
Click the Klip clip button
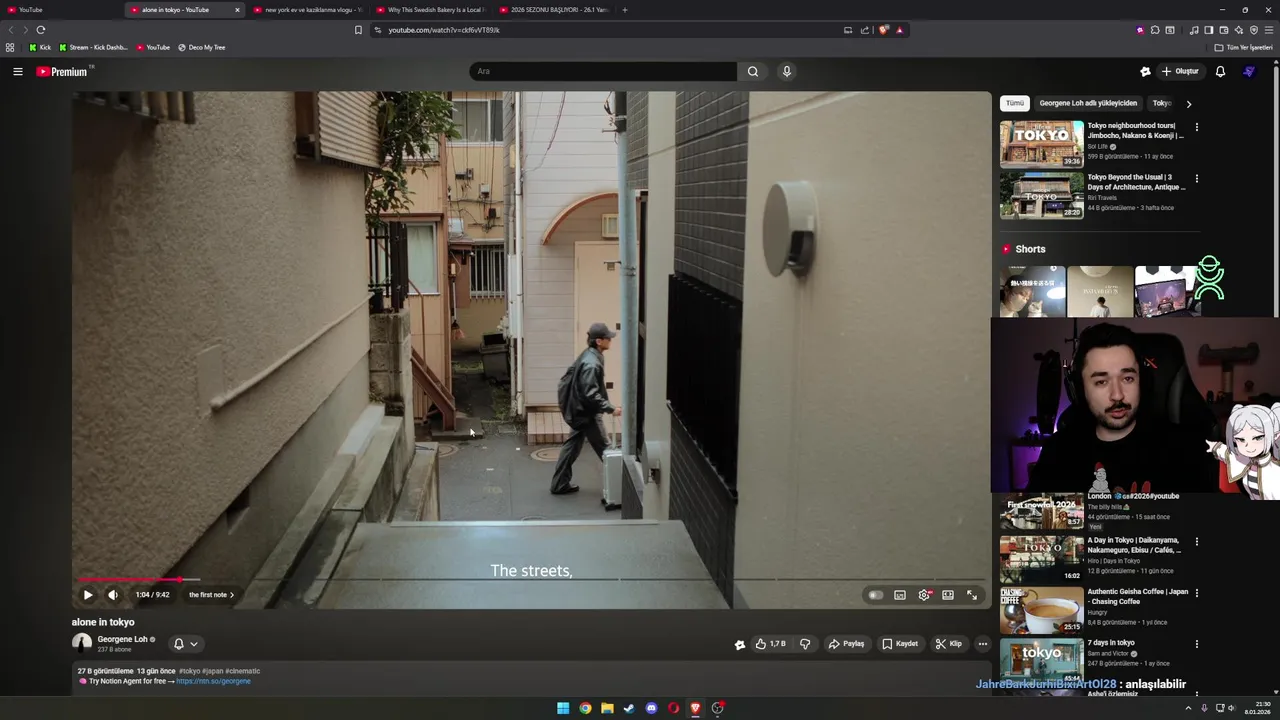point(949,644)
